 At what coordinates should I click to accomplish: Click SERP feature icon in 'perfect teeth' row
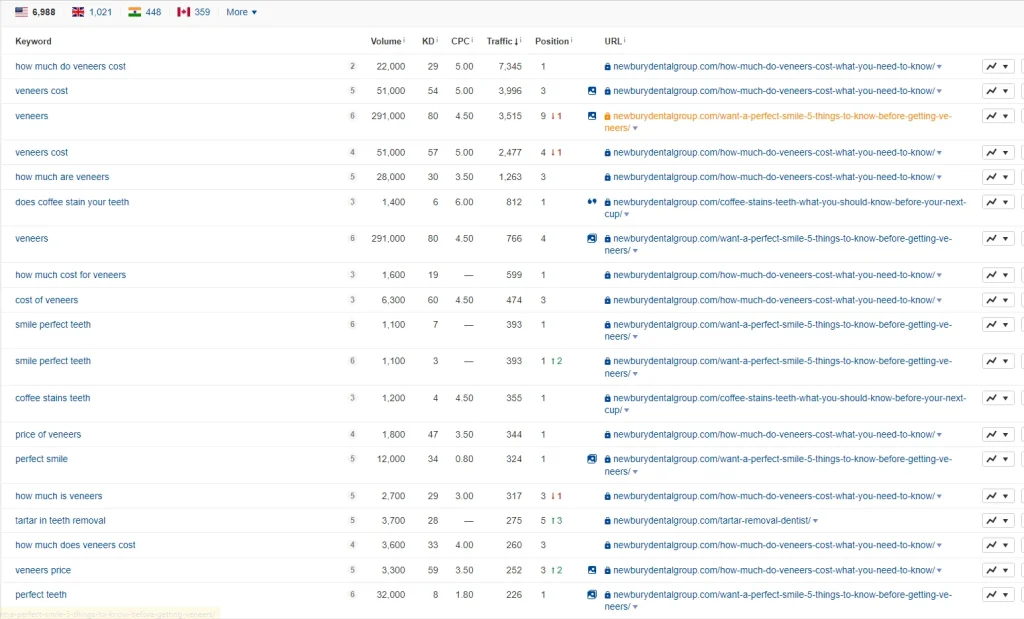[x=592, y=595]
